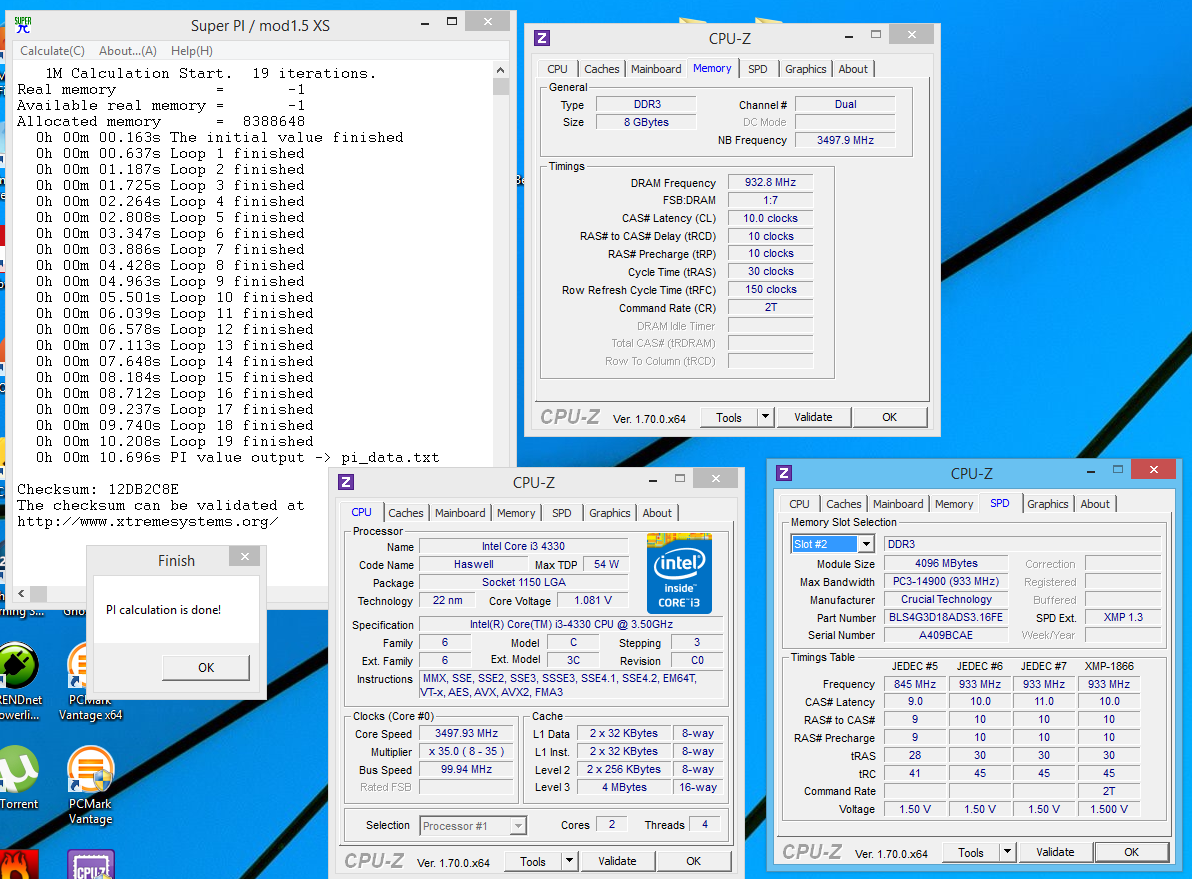Open Calculate menu in Super PI
Viewport: 1192px width, 879px height.
[x=52, y=51]
